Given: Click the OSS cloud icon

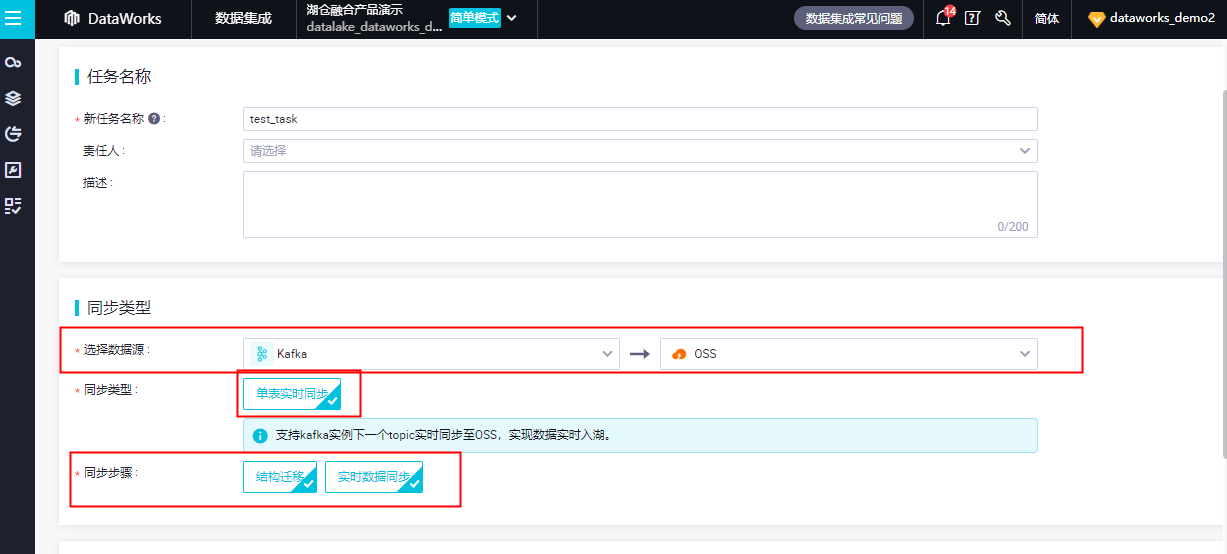Looking at the screenshot, I should (679, 354).
